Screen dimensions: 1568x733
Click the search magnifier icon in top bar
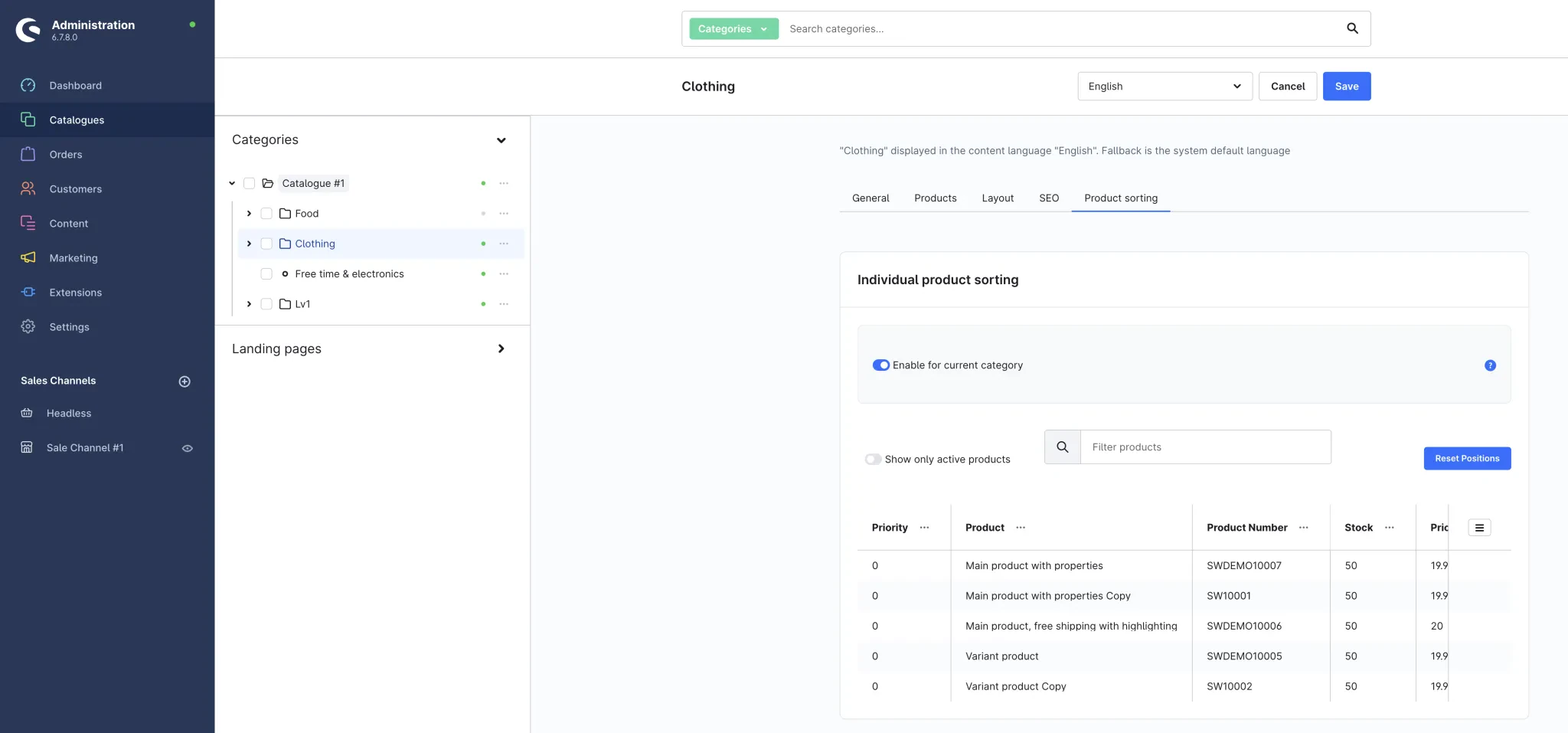(x=1352, y=28)
